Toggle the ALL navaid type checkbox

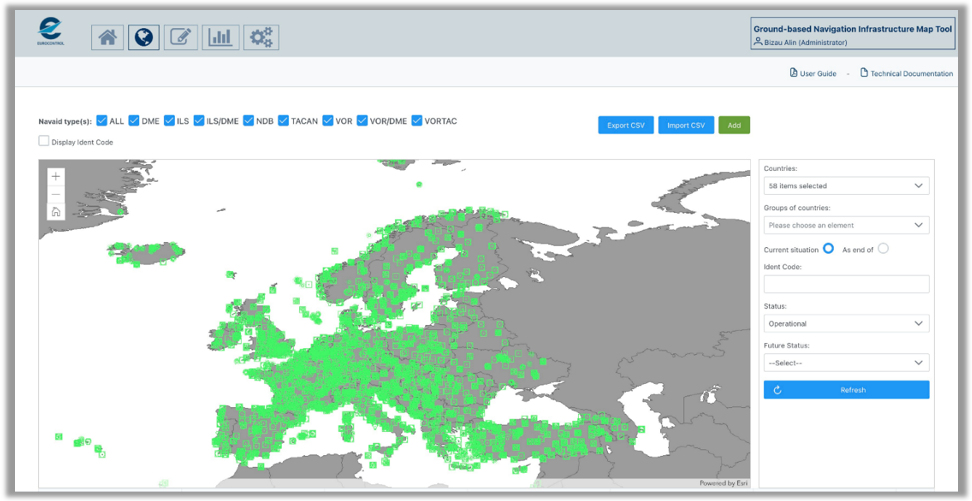click(102, 121)
